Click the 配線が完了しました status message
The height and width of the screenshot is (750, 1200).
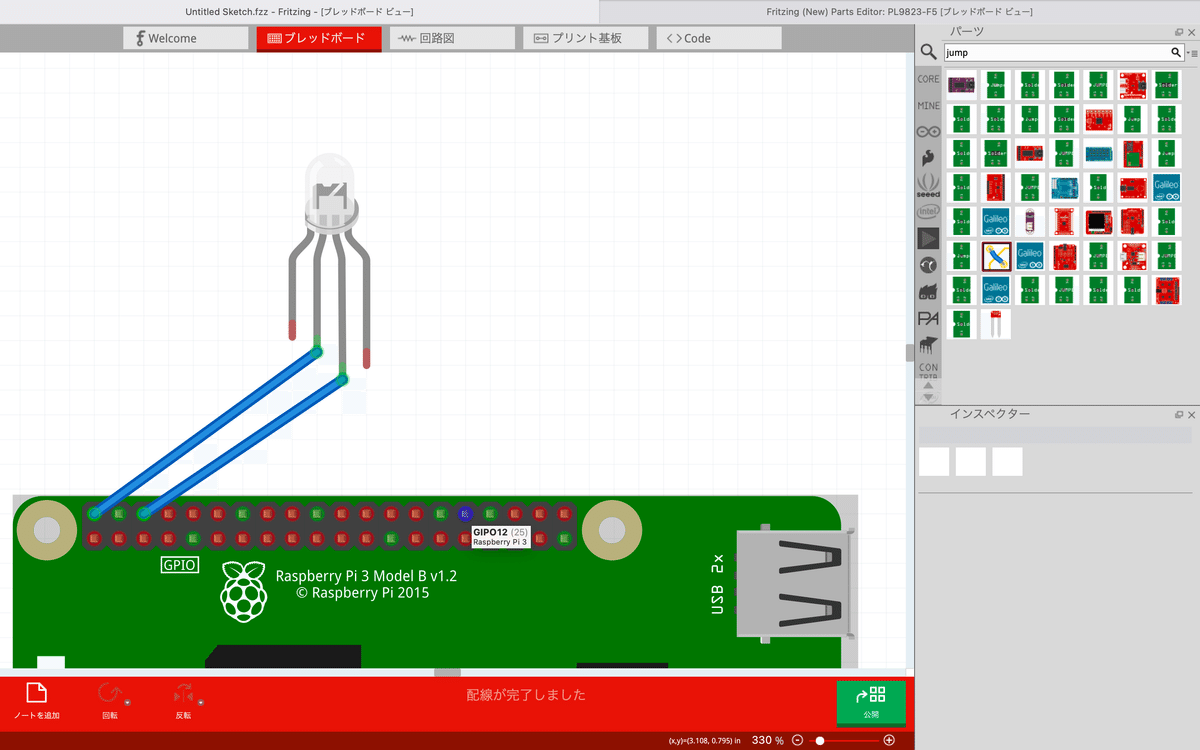[x=526, y=695]
